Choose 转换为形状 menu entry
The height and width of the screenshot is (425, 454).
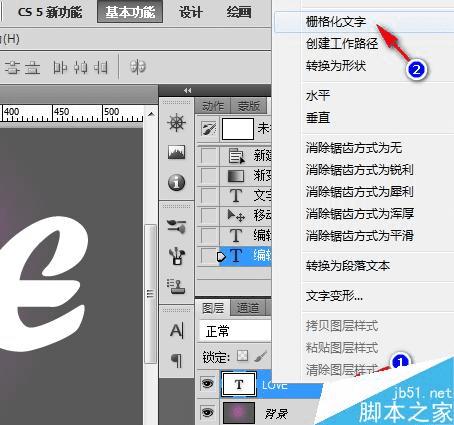coord(336,65)
